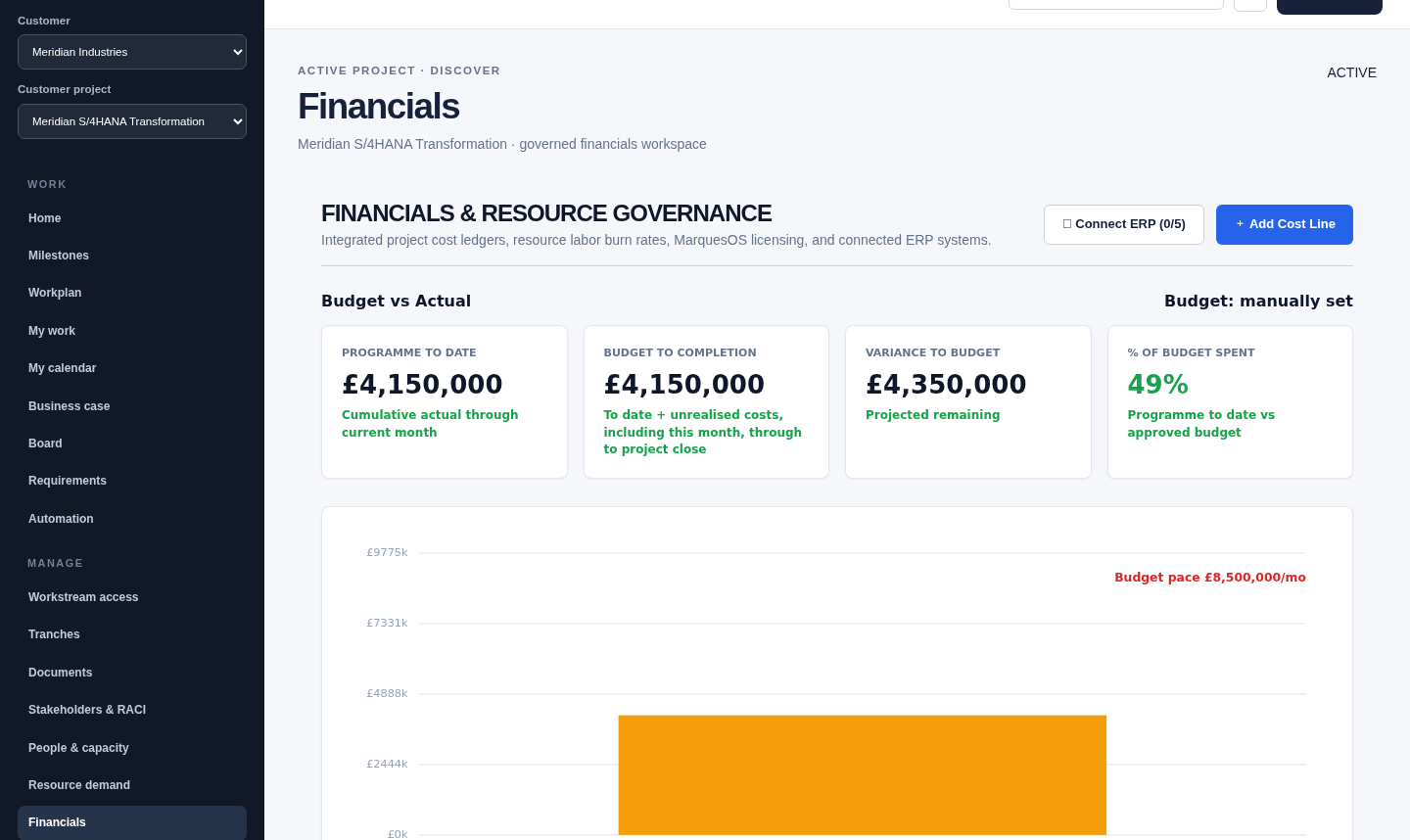Click the % of Budget Spent card
The width and height of the screenshot is (1410, 840).
[x=1230, y=402]
